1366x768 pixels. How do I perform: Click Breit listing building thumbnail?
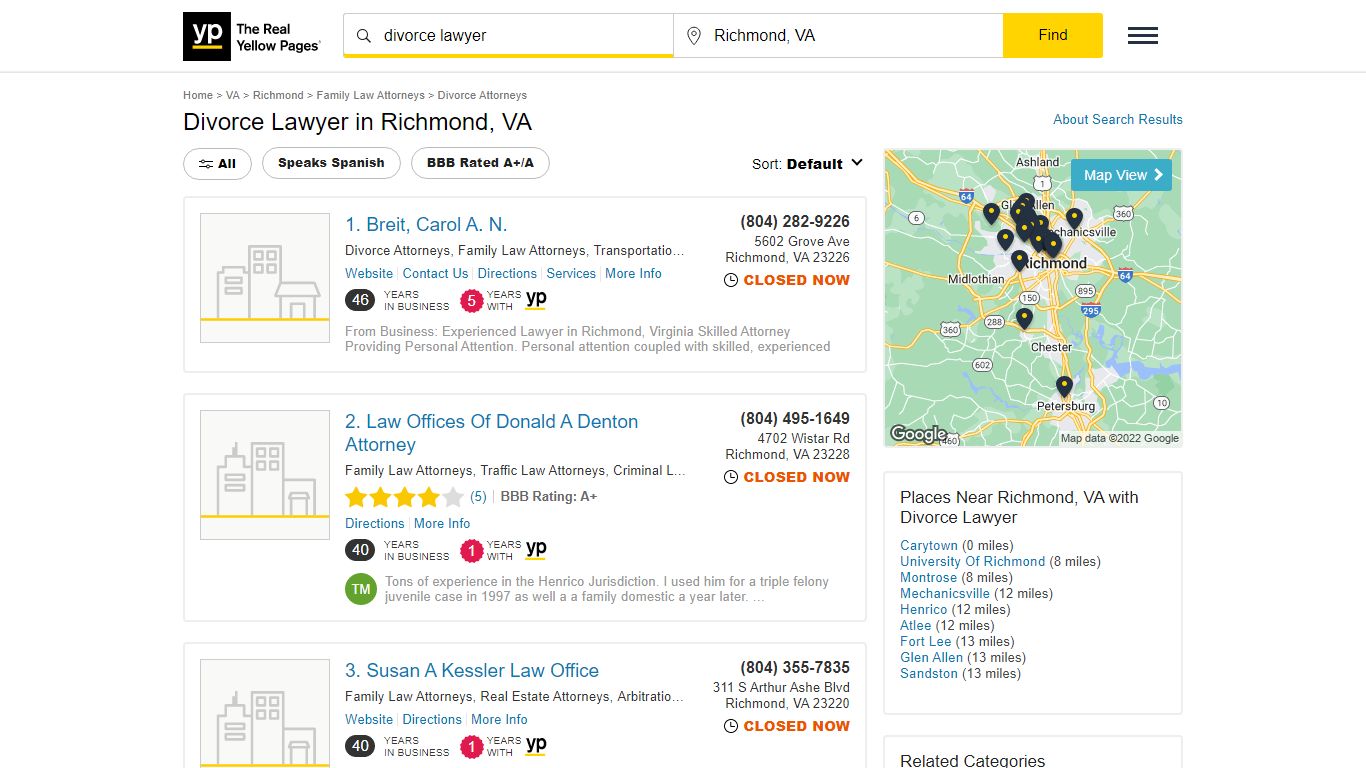coord(265,278)
